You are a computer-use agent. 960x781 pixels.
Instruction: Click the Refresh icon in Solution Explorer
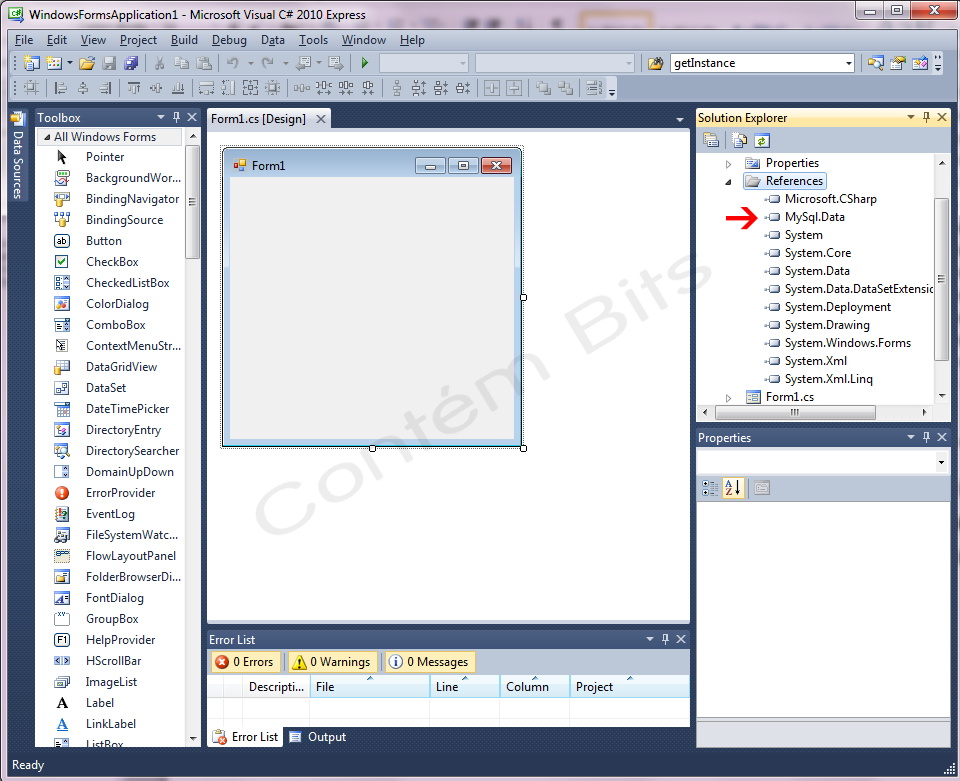tap(762, 141)
